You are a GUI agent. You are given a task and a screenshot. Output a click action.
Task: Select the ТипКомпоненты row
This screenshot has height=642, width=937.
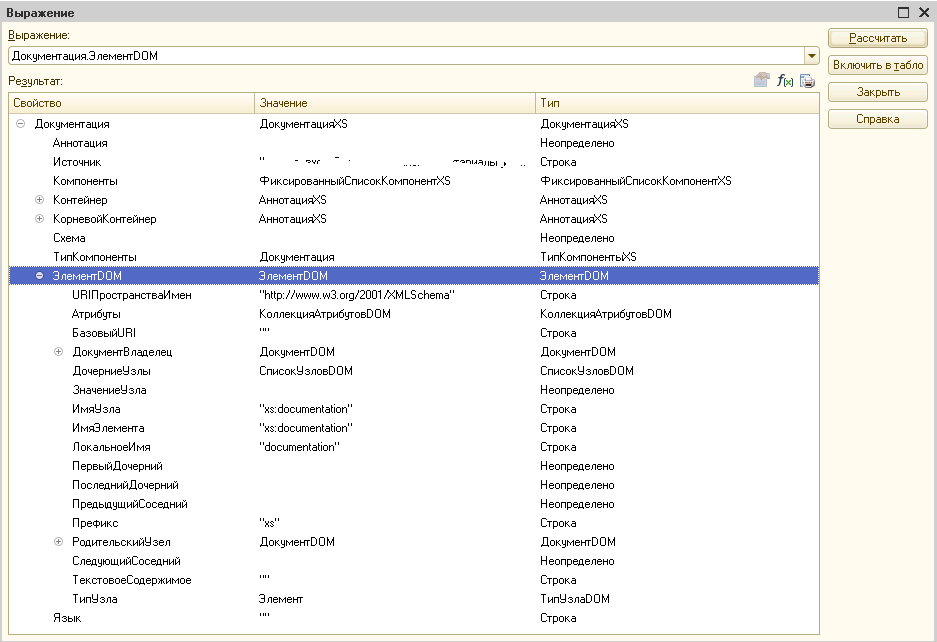(x=414, y=257)
